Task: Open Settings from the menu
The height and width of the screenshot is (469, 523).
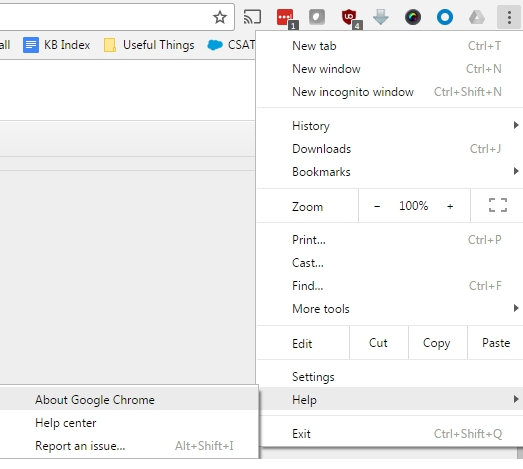Action: [x=390, y=377]
